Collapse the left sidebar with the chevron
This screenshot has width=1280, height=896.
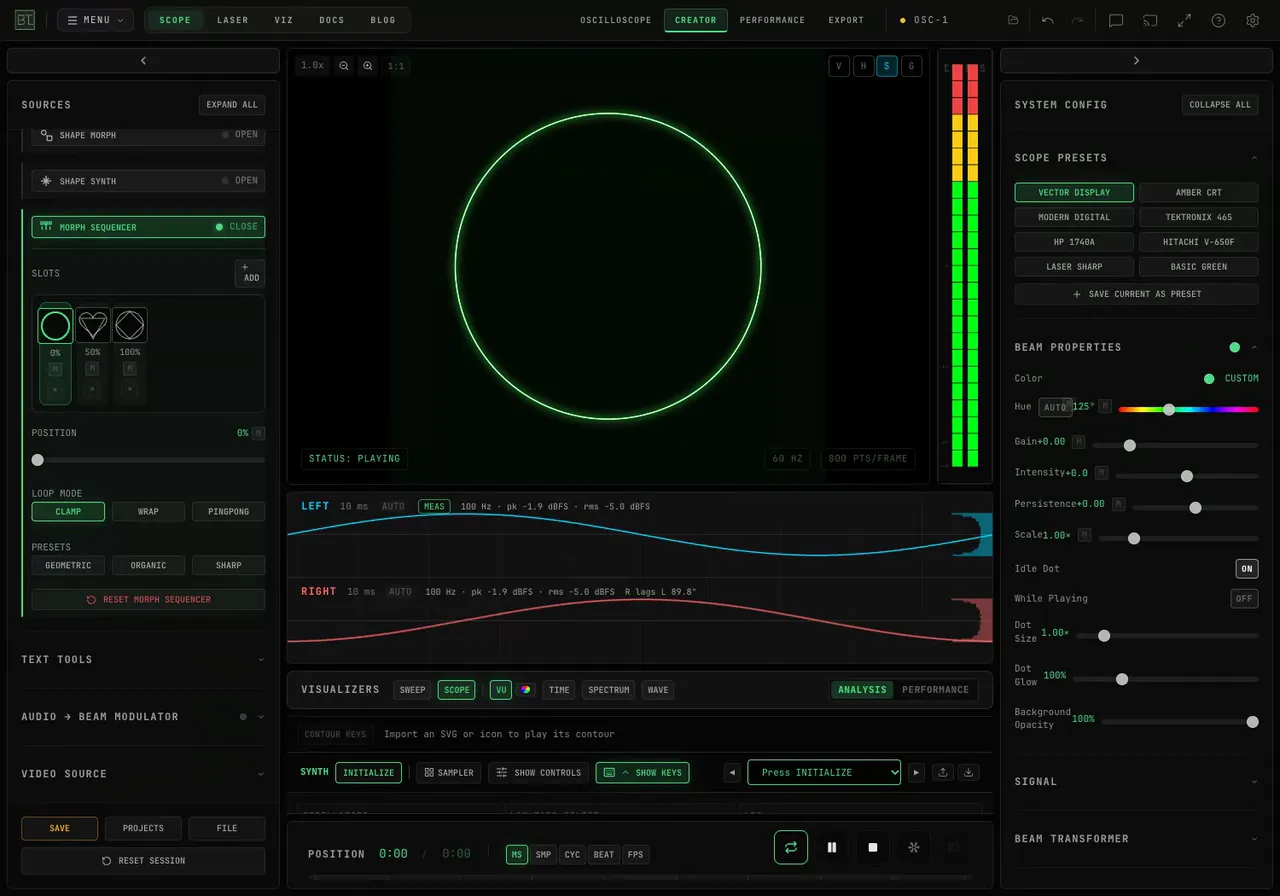[143, 61]
